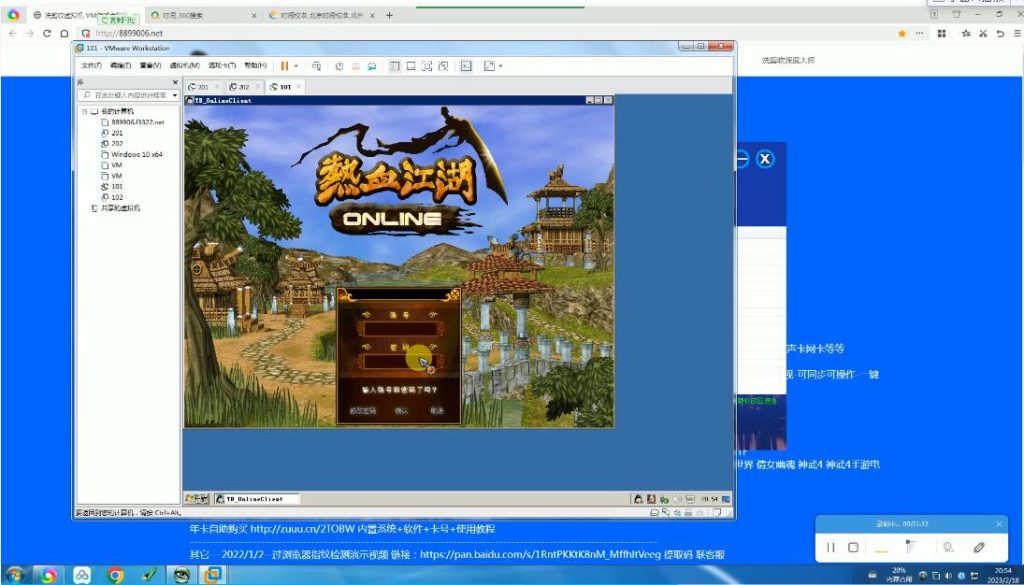Screen dimensions: 1024x585
Task: Click the account input field in game login
Action: point(400,328)
